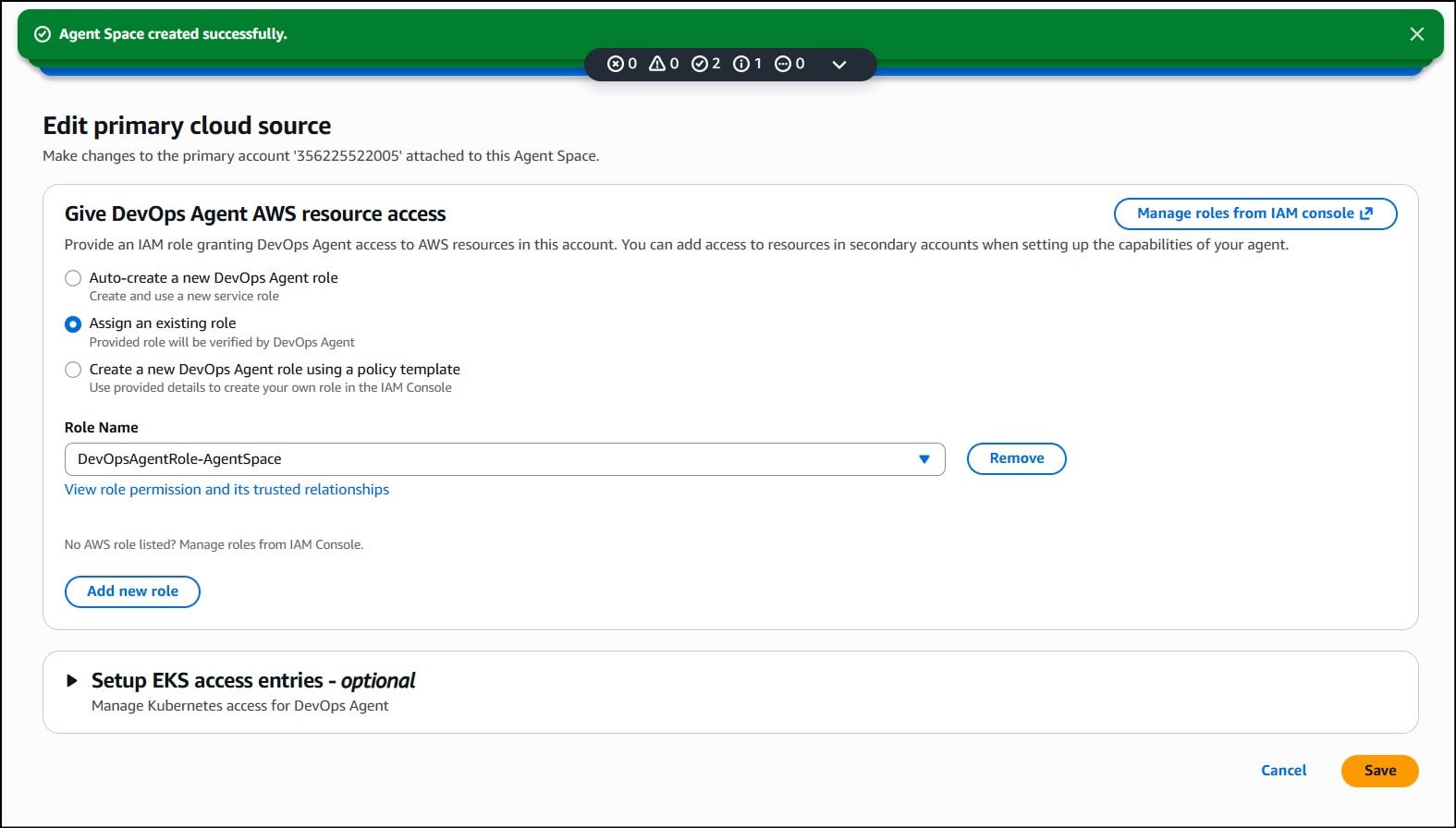Select Assign an existing role option

click(x=73, y=324)
